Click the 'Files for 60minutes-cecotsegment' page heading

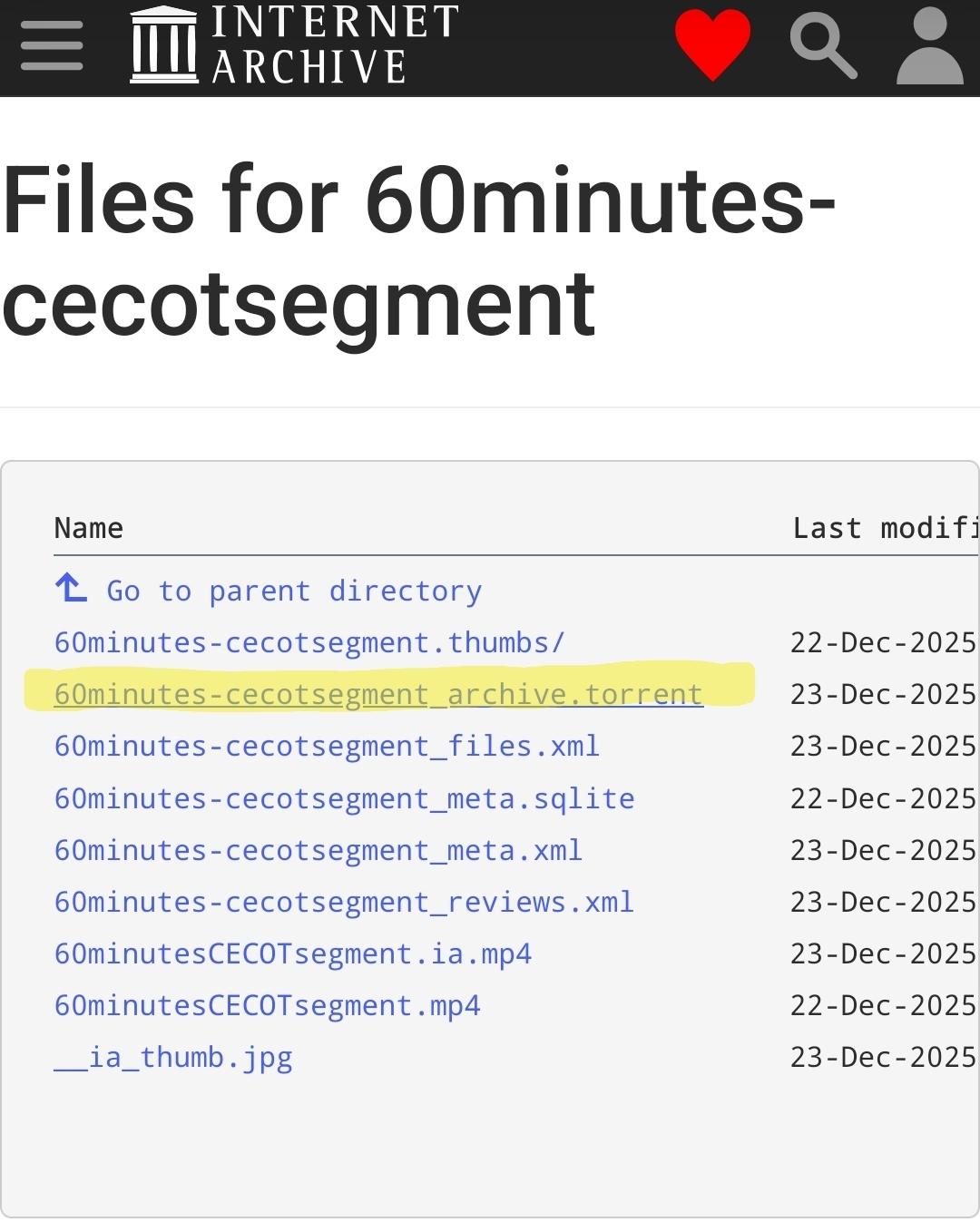pyautogui.click(x=417, y=250)
